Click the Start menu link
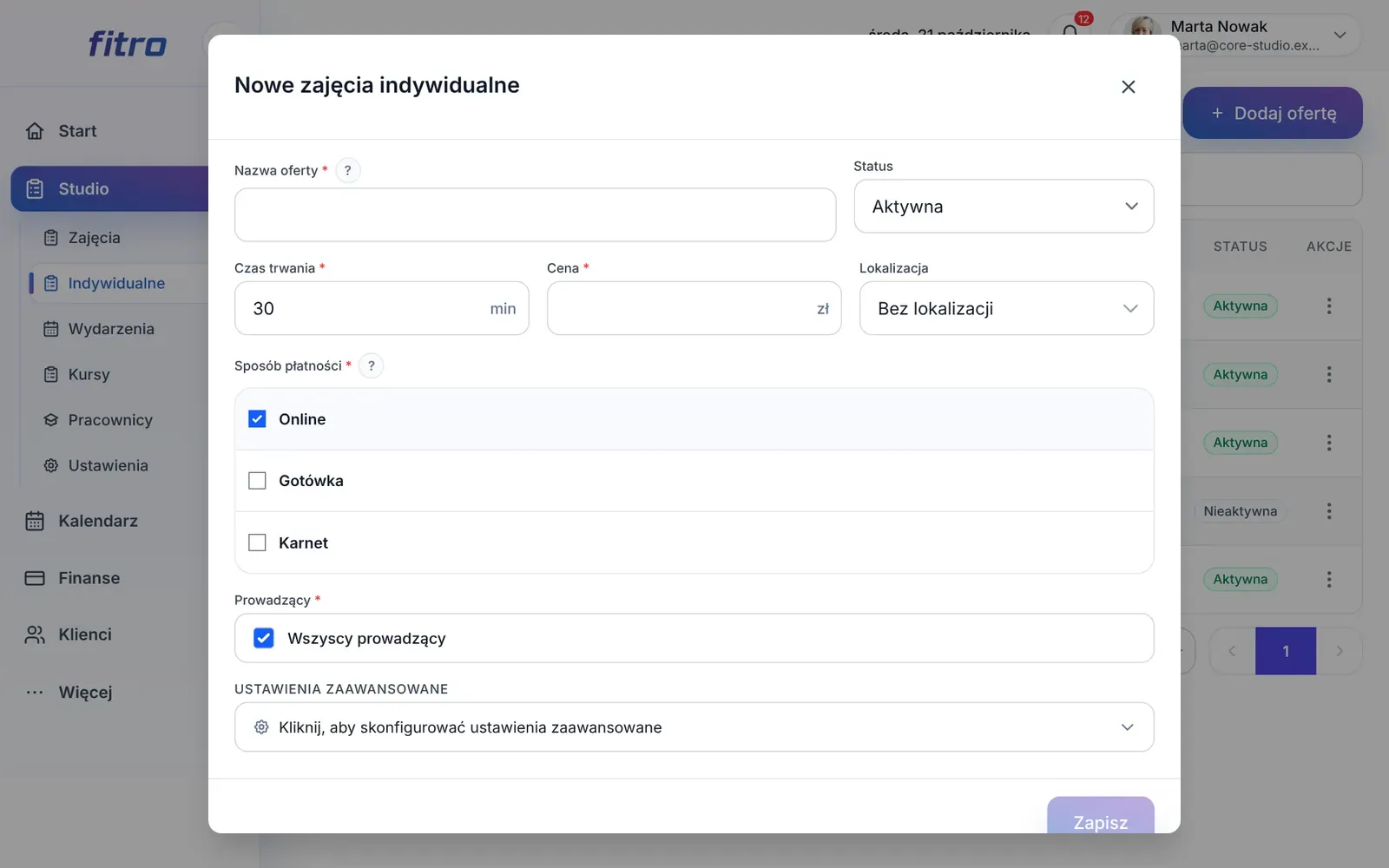This screenshot has height=868, width=1389. click(77, 131)
